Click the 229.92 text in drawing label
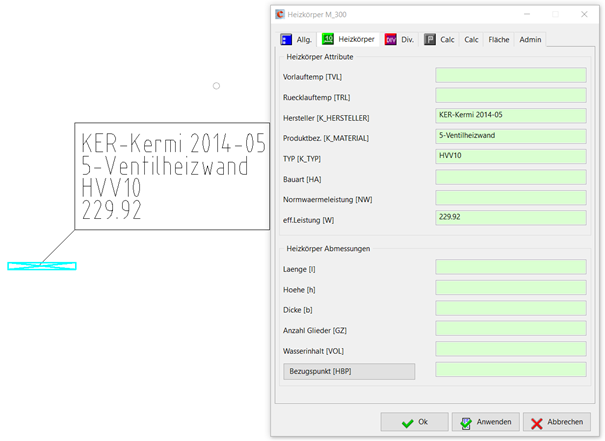The height and width of the screenshot is (441, 605). 112,210
